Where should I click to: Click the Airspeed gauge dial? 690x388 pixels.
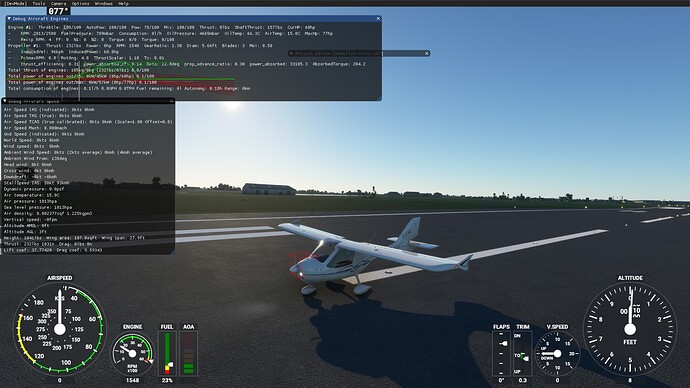60,329
